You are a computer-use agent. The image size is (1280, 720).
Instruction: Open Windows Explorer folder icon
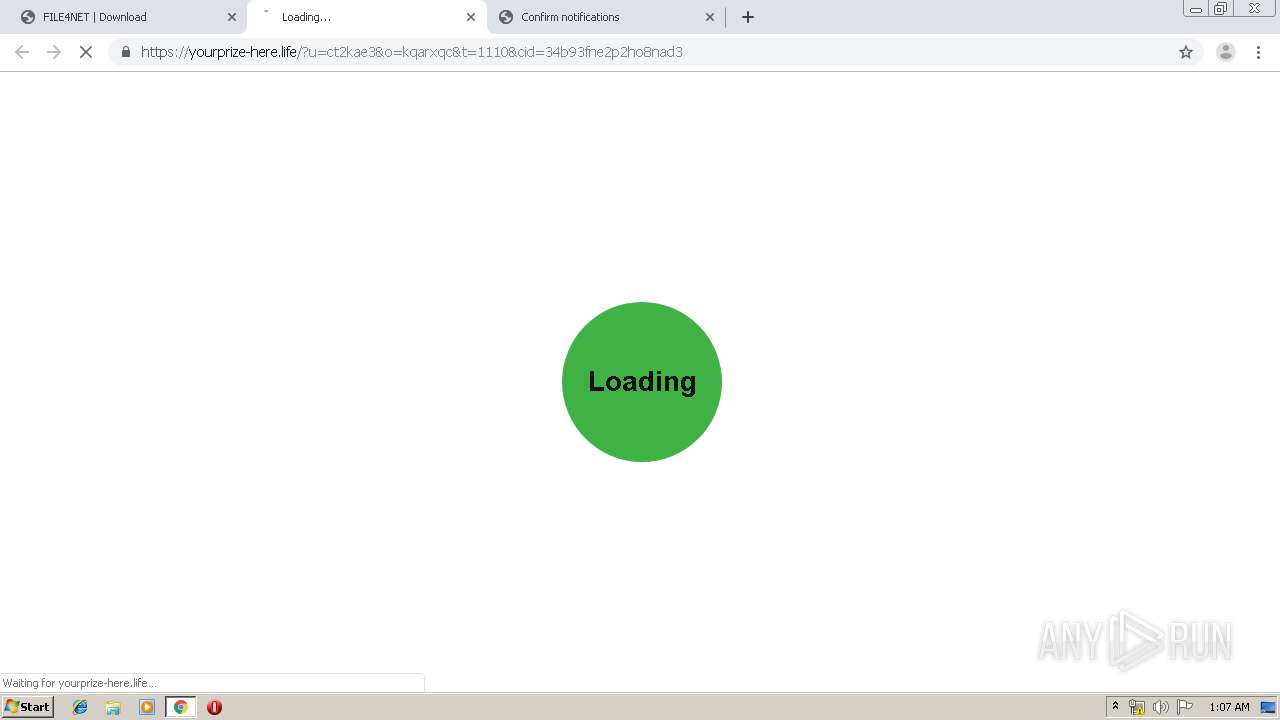(x=113, y=707)
